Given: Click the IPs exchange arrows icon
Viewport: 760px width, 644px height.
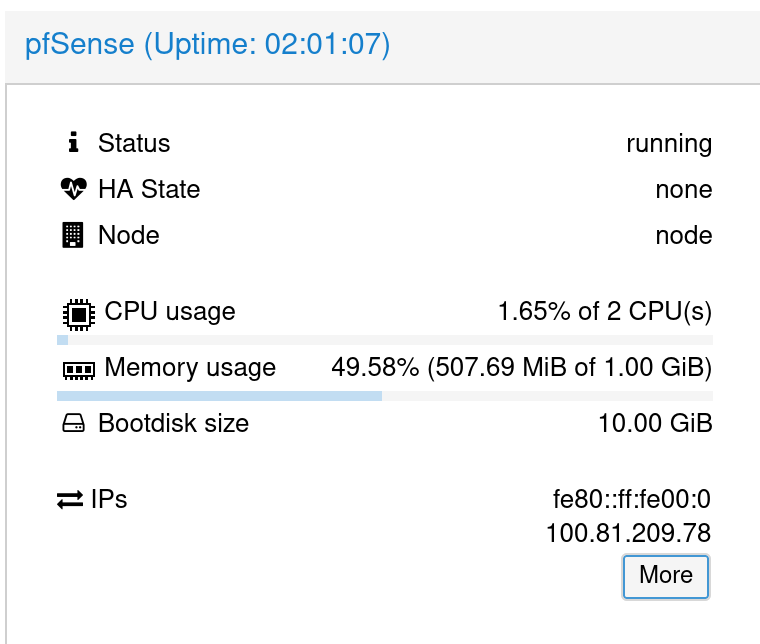Looking at the screenshot, I should coord(70,499).
